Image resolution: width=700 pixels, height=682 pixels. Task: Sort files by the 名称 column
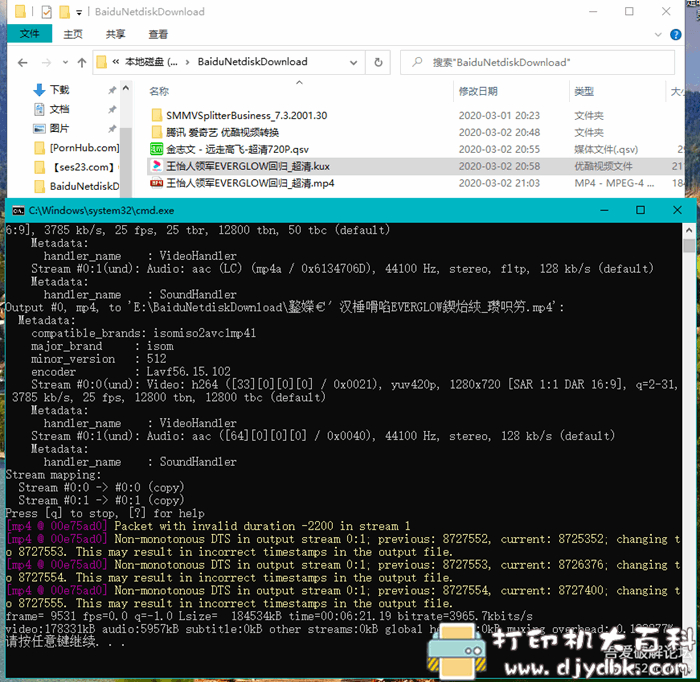[159, 91]
